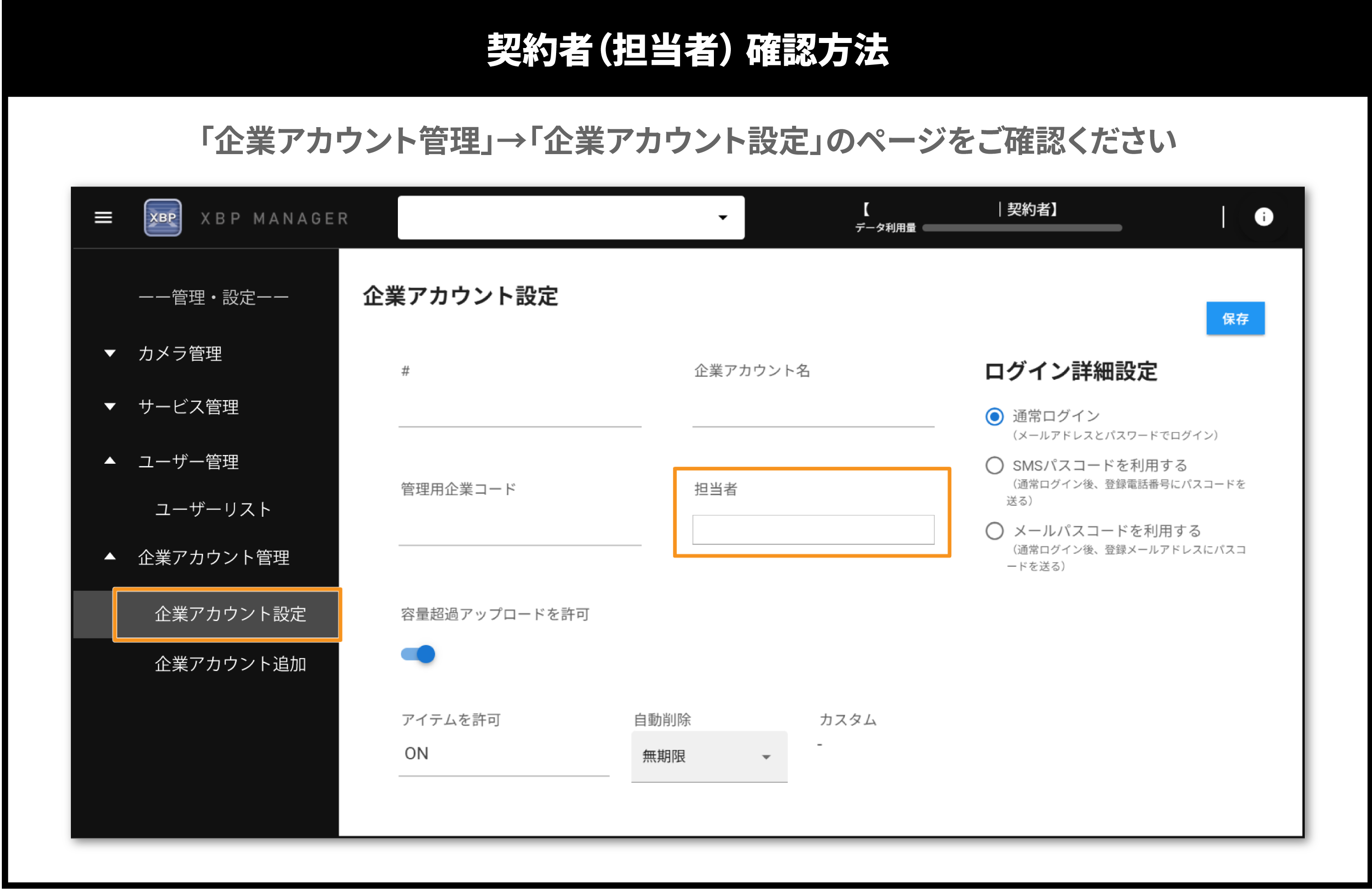Expand サービス管理 arrow icon

(109, 407)
